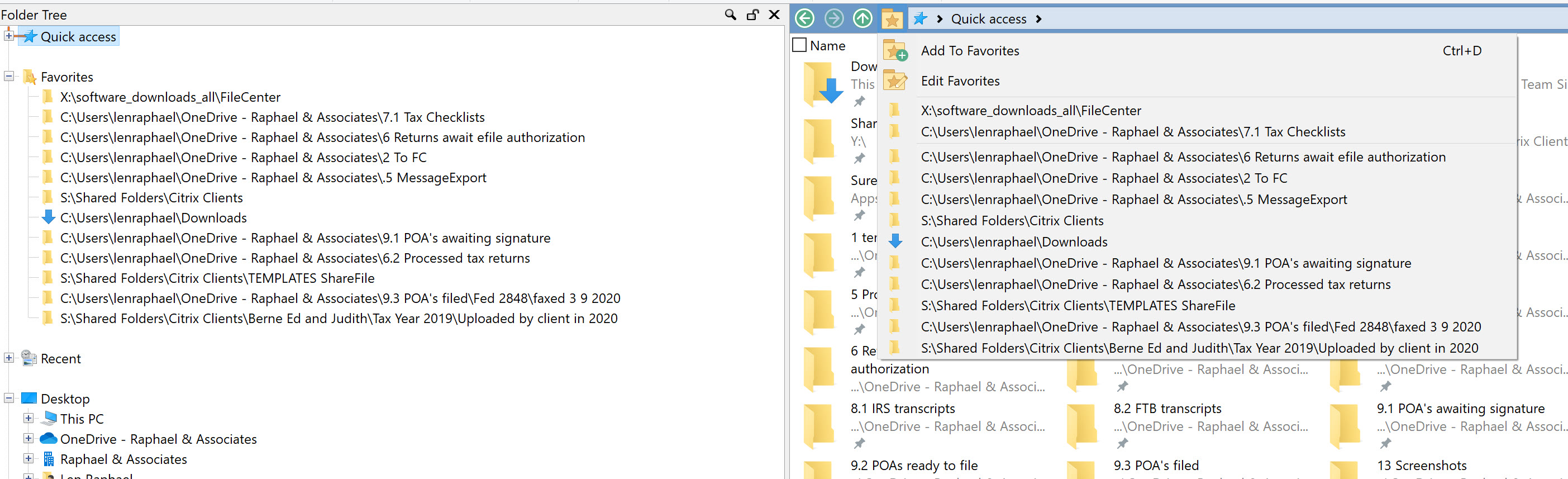1568x479 pixels.
Task: Expand the Raphael & Associates network node
Action: click(x=28, y=459)
